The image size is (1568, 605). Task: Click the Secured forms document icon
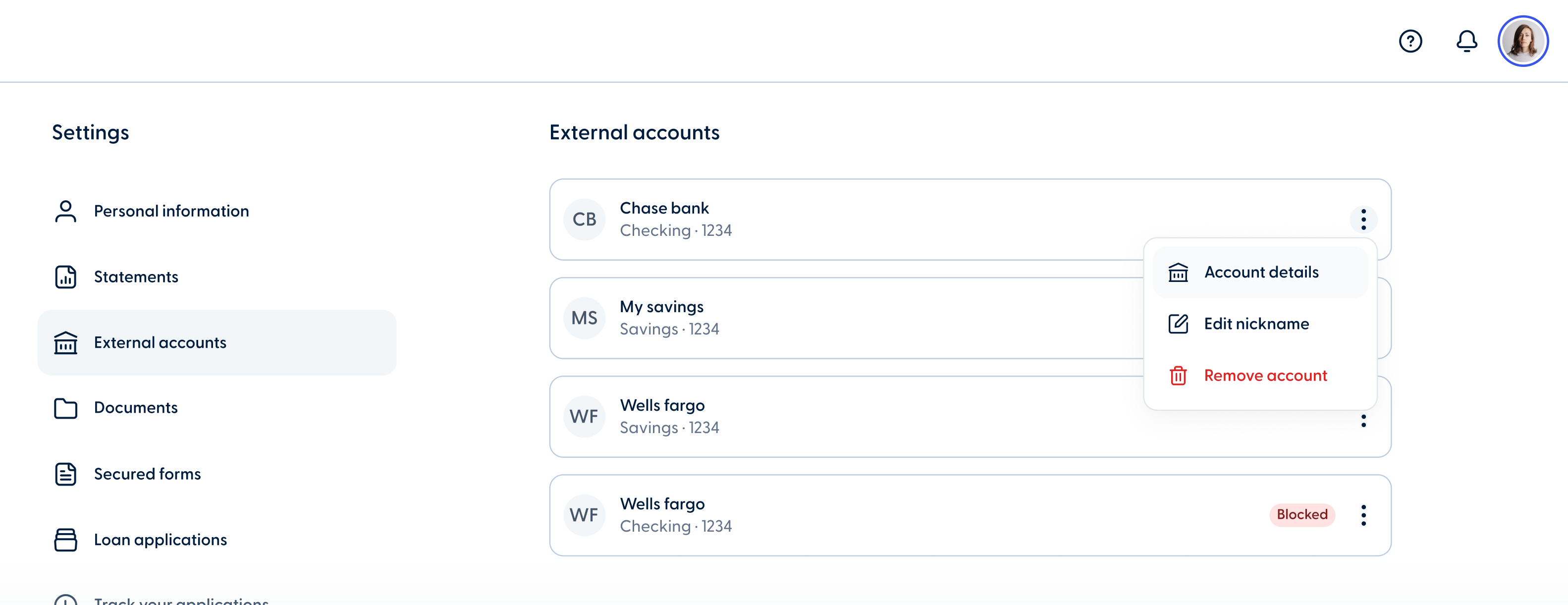[x=65, y=474]
